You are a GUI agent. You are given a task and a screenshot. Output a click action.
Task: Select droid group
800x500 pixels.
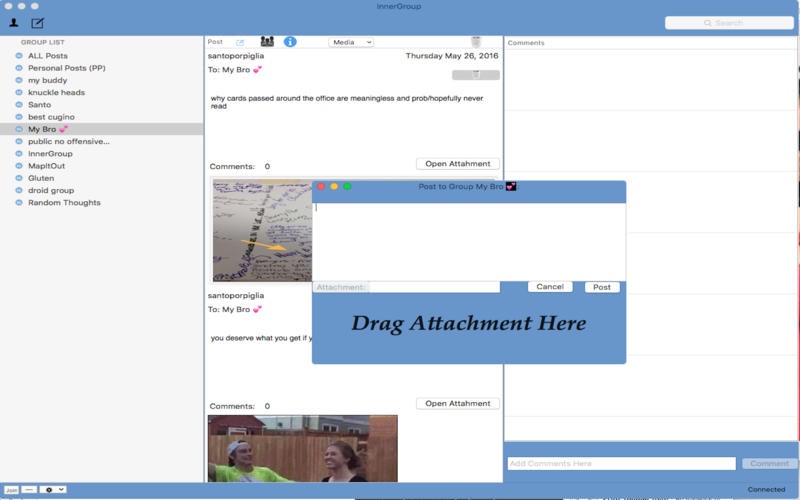tap(51, 190)
